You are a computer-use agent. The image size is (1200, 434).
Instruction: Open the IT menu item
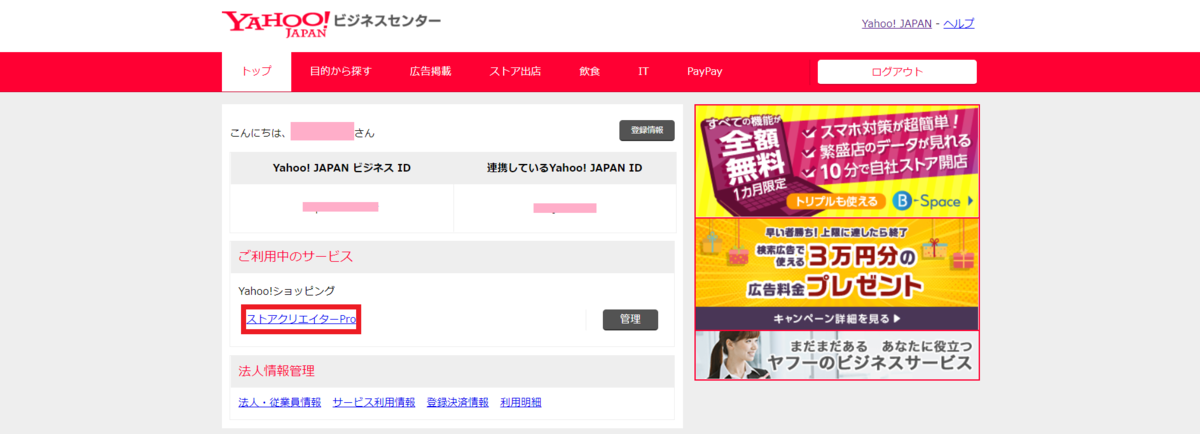pyautogui.click(x=643, y=72)
